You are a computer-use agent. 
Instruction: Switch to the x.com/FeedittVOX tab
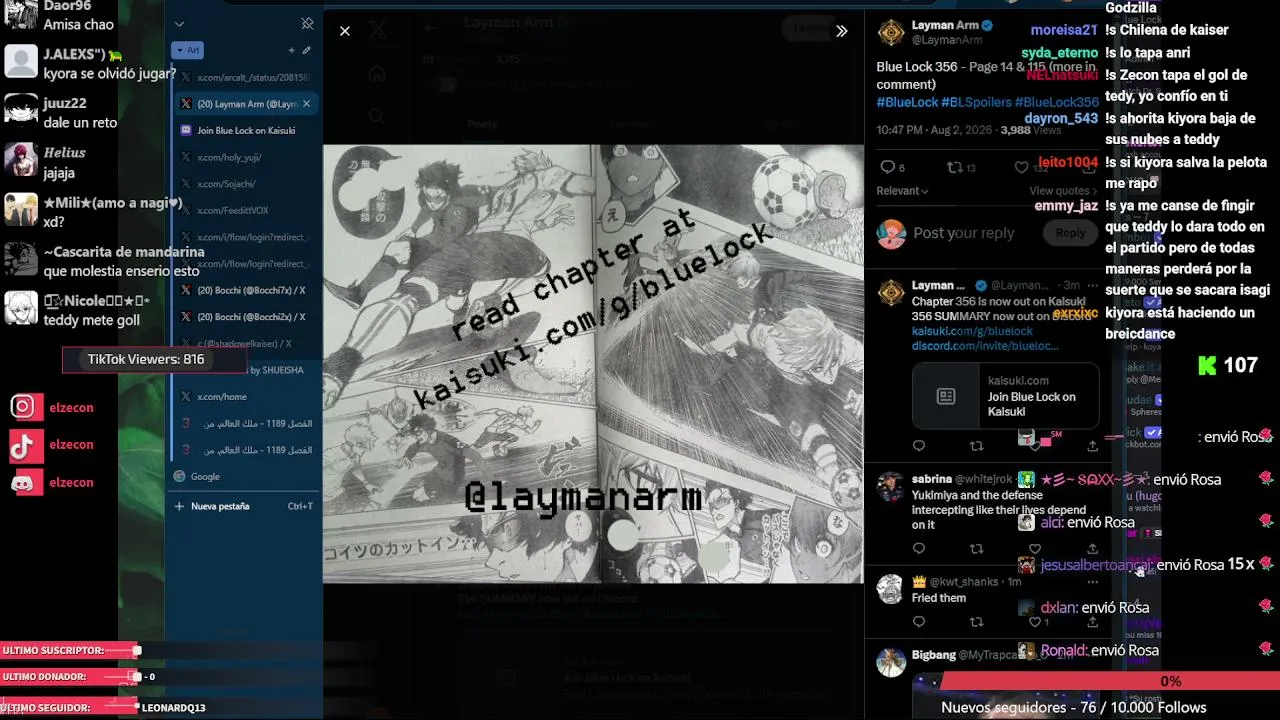(x=245, y=210)
